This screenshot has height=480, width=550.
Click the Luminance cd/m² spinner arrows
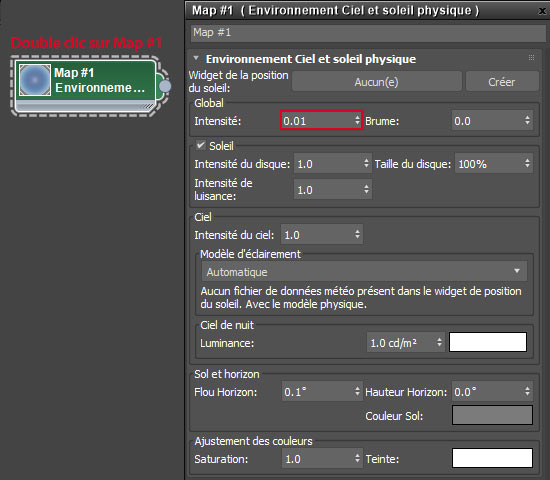pyautogui.click(x=439, y=342)
